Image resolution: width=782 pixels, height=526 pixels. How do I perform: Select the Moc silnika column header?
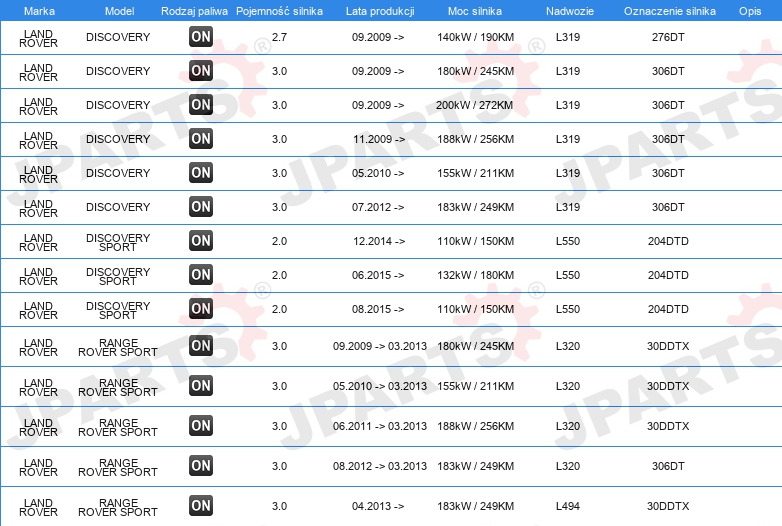(x=475, y=11)
